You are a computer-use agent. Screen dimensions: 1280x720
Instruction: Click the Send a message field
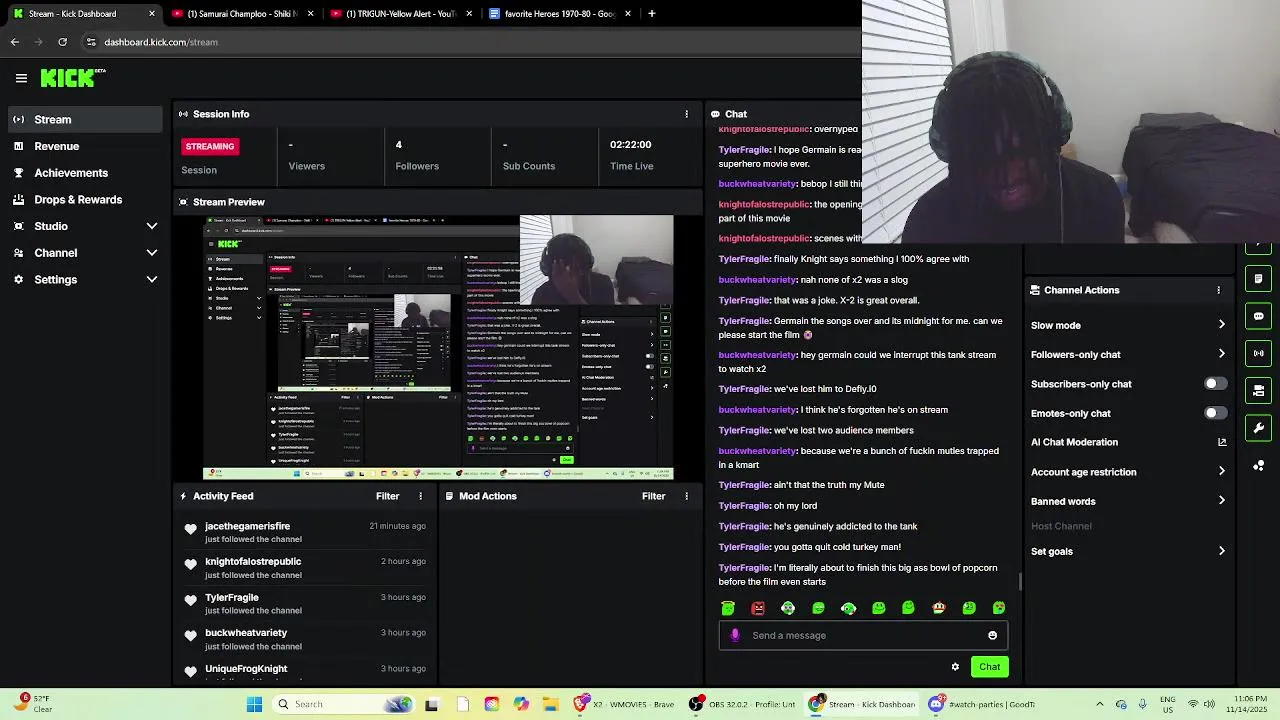(x=863, y=635)
